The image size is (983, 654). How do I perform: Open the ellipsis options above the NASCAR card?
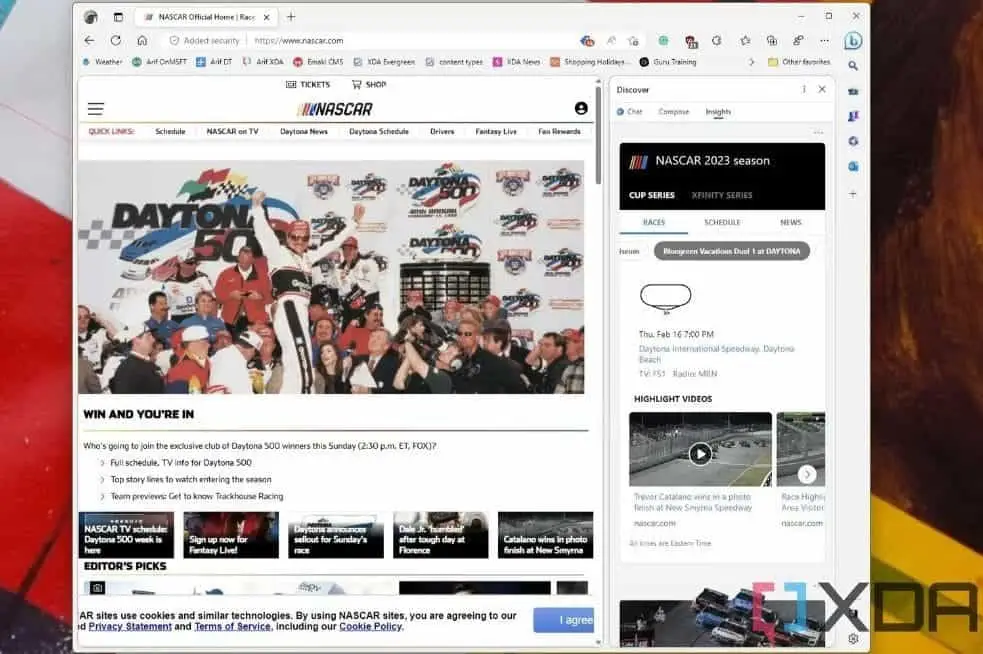pyautogui.click(x=818, y=133)
